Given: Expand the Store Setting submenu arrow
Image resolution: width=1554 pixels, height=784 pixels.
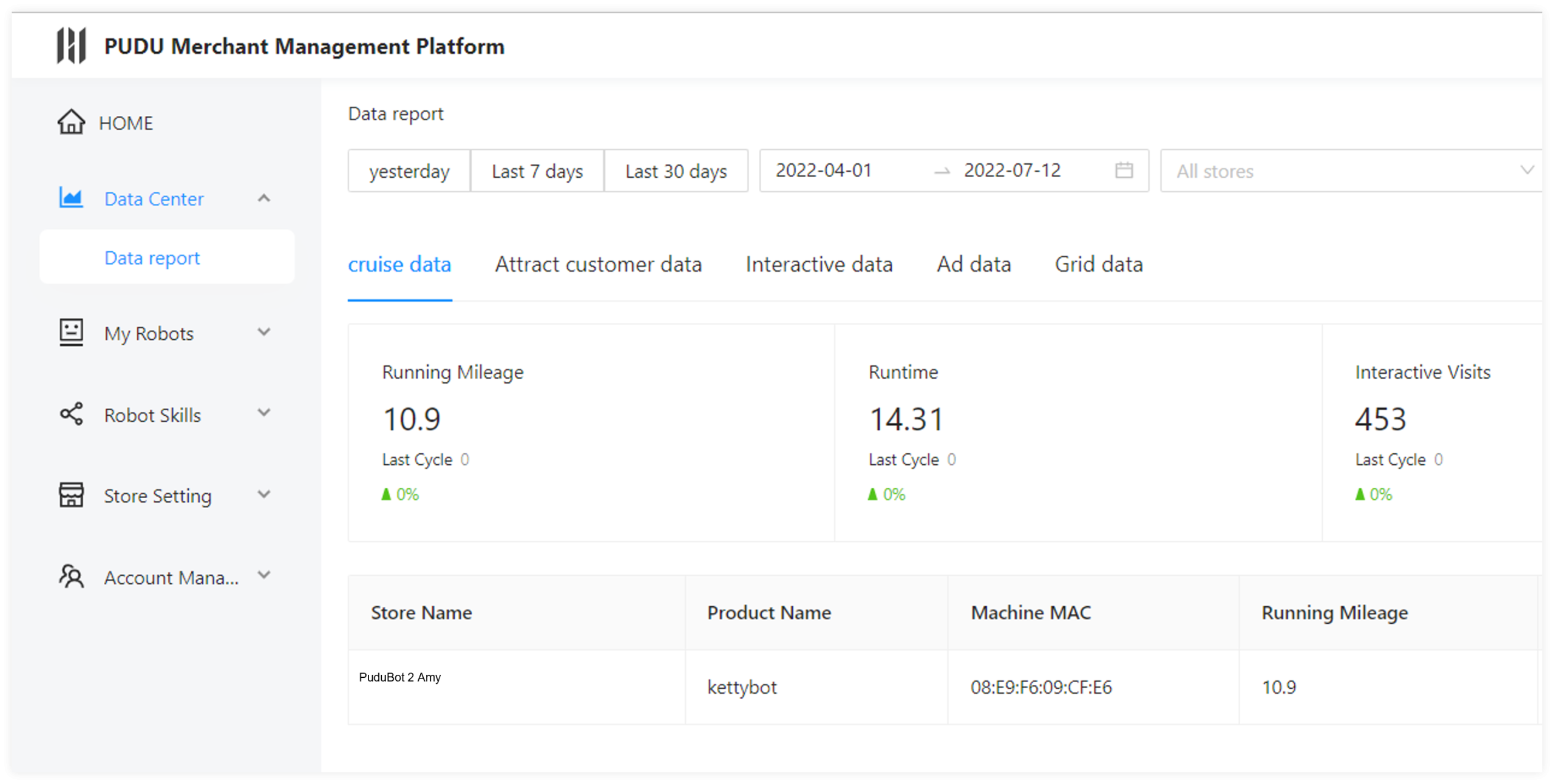Looking at the screenshot, I should 263,495.
